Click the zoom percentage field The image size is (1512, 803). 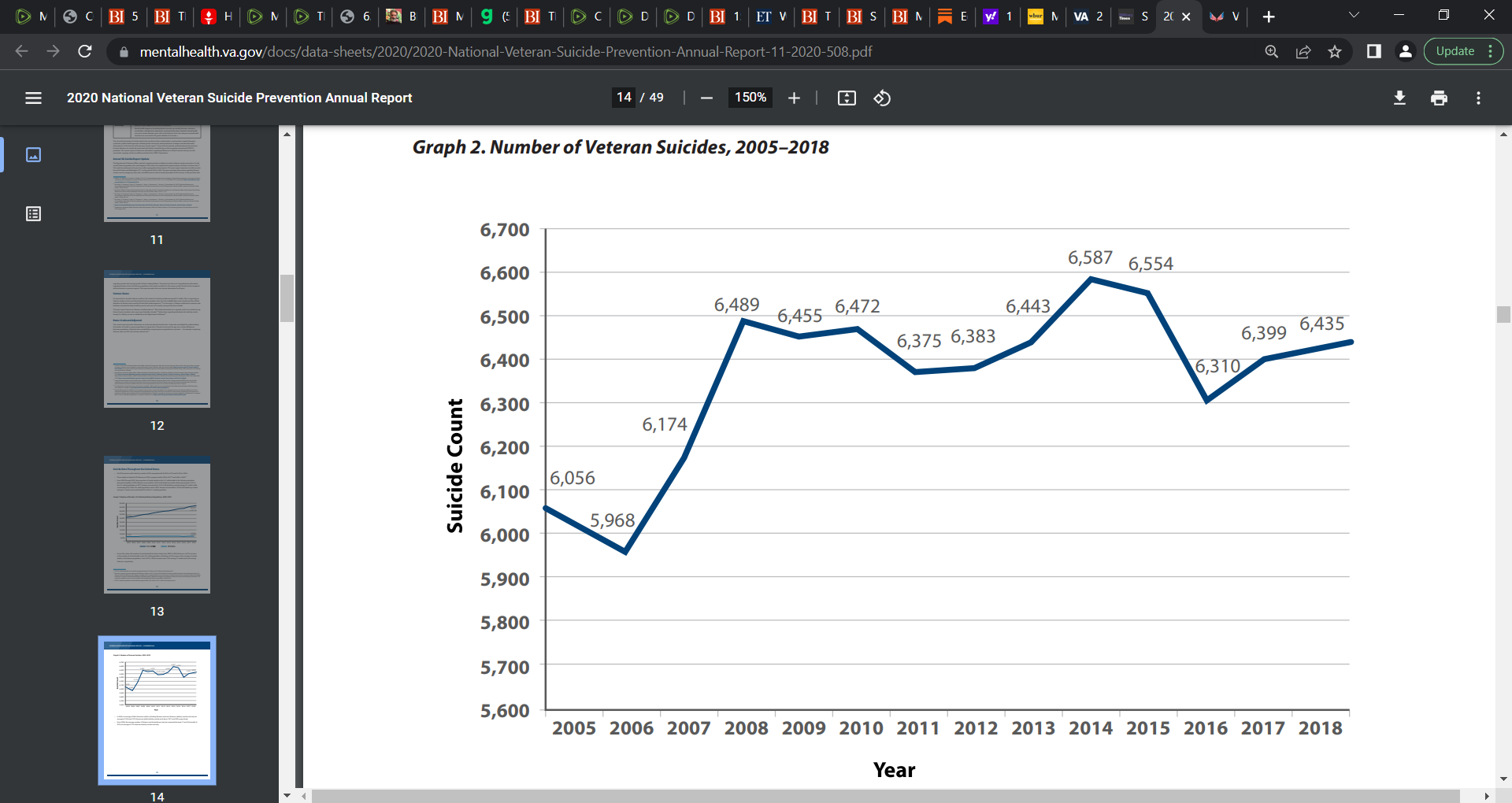coord(750,98)
